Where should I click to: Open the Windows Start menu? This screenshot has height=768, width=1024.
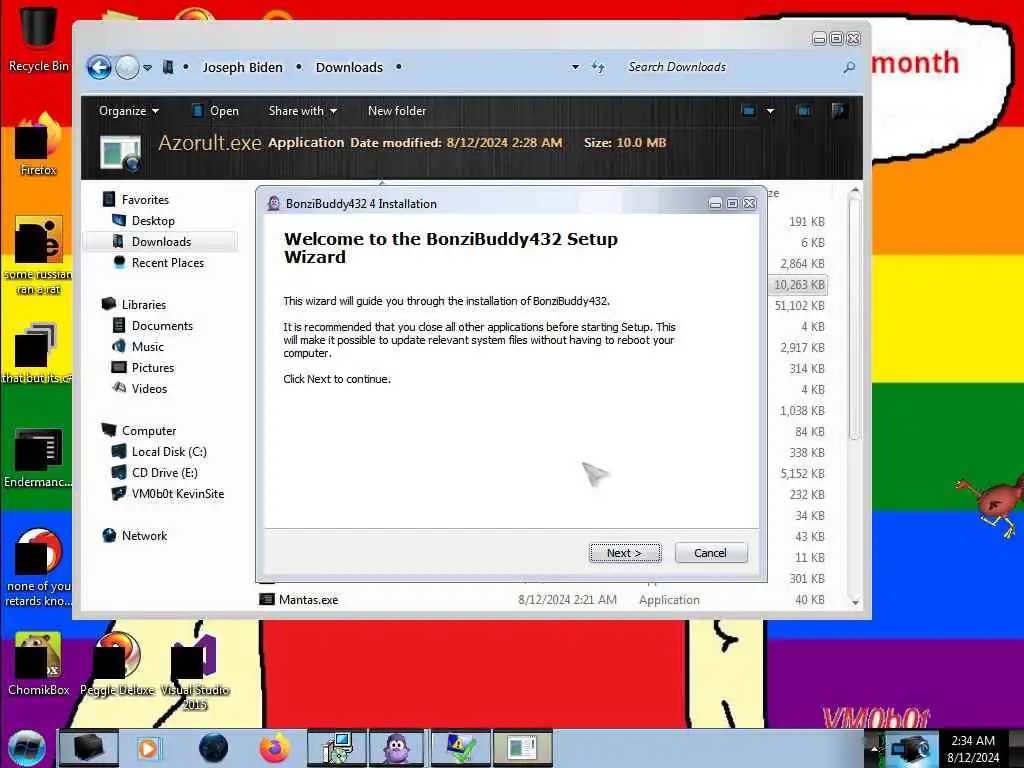[x=26, y=748]
